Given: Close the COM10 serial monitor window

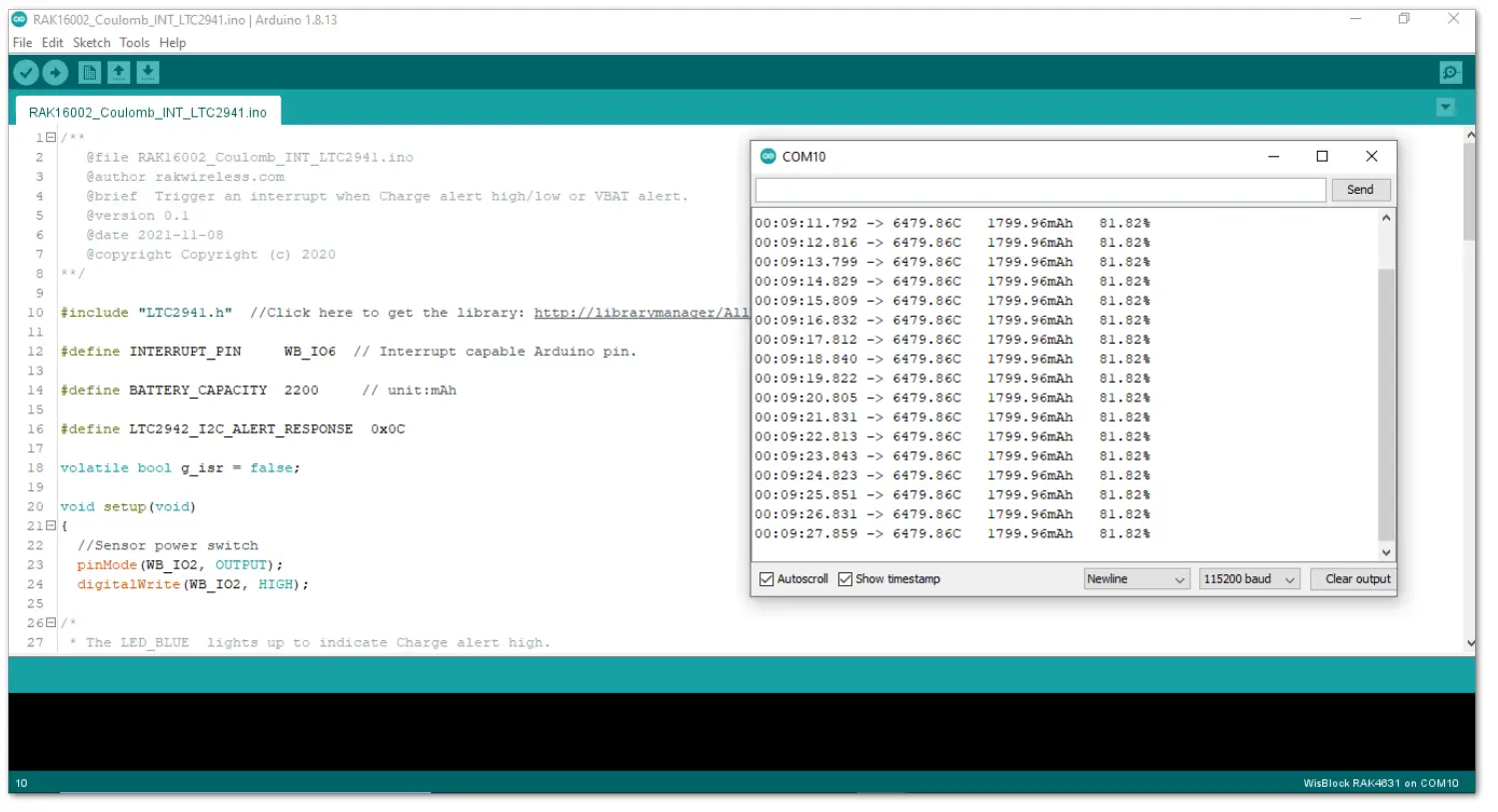Looking at the screenshot, I should point(1371,156).
